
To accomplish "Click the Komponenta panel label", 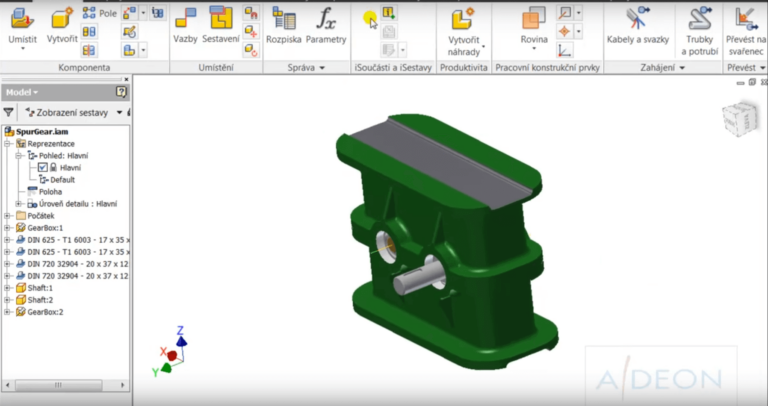I will (x=84, y=68).
